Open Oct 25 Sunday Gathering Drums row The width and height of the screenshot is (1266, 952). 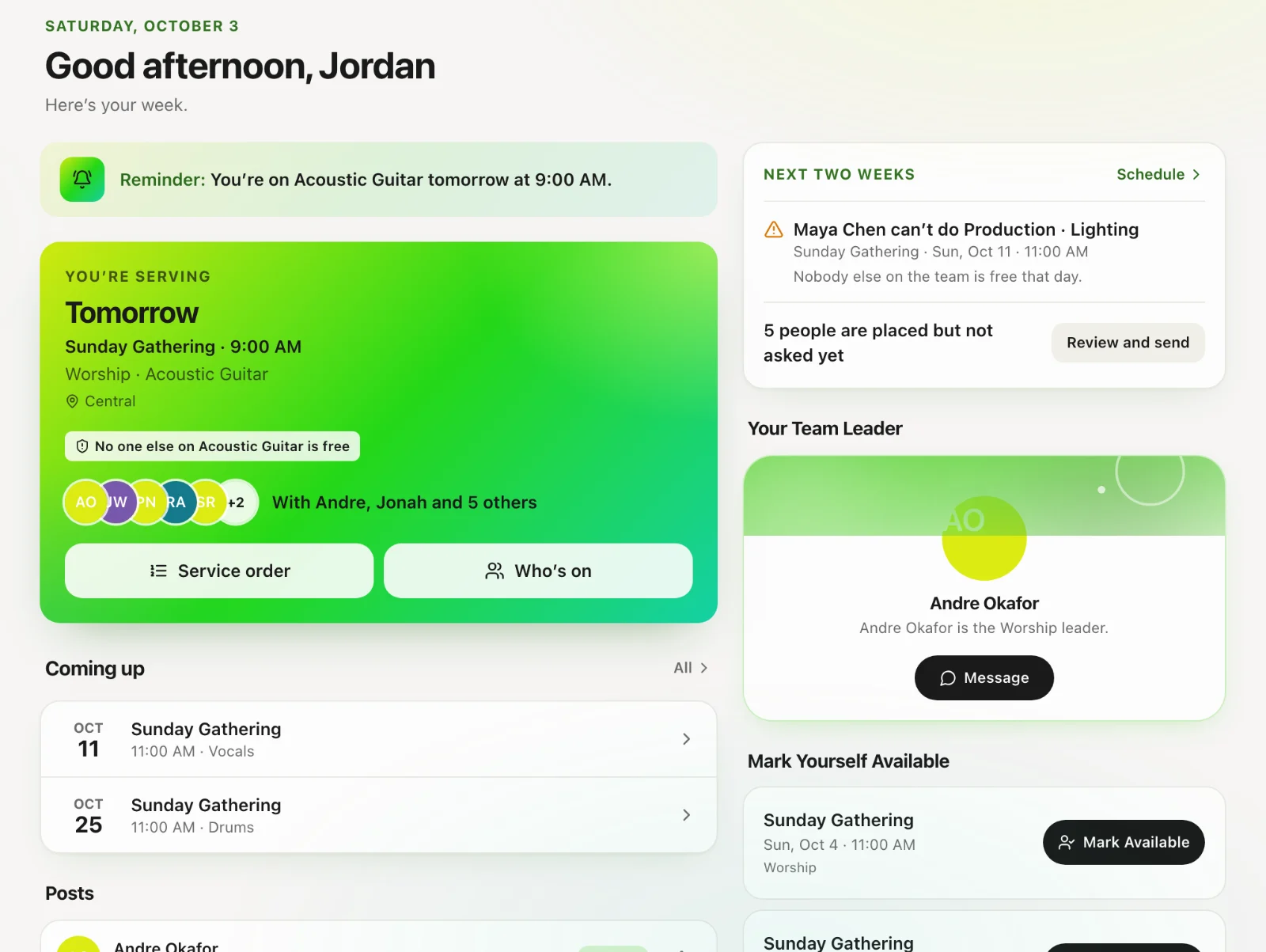(379, 815)
